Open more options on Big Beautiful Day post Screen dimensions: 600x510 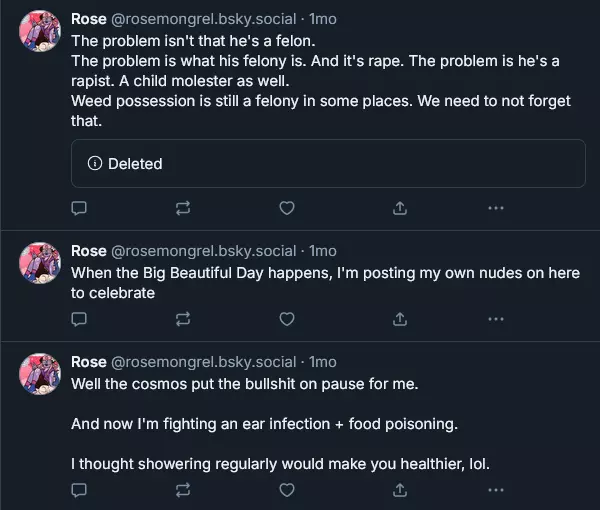(x=495, y=319)
